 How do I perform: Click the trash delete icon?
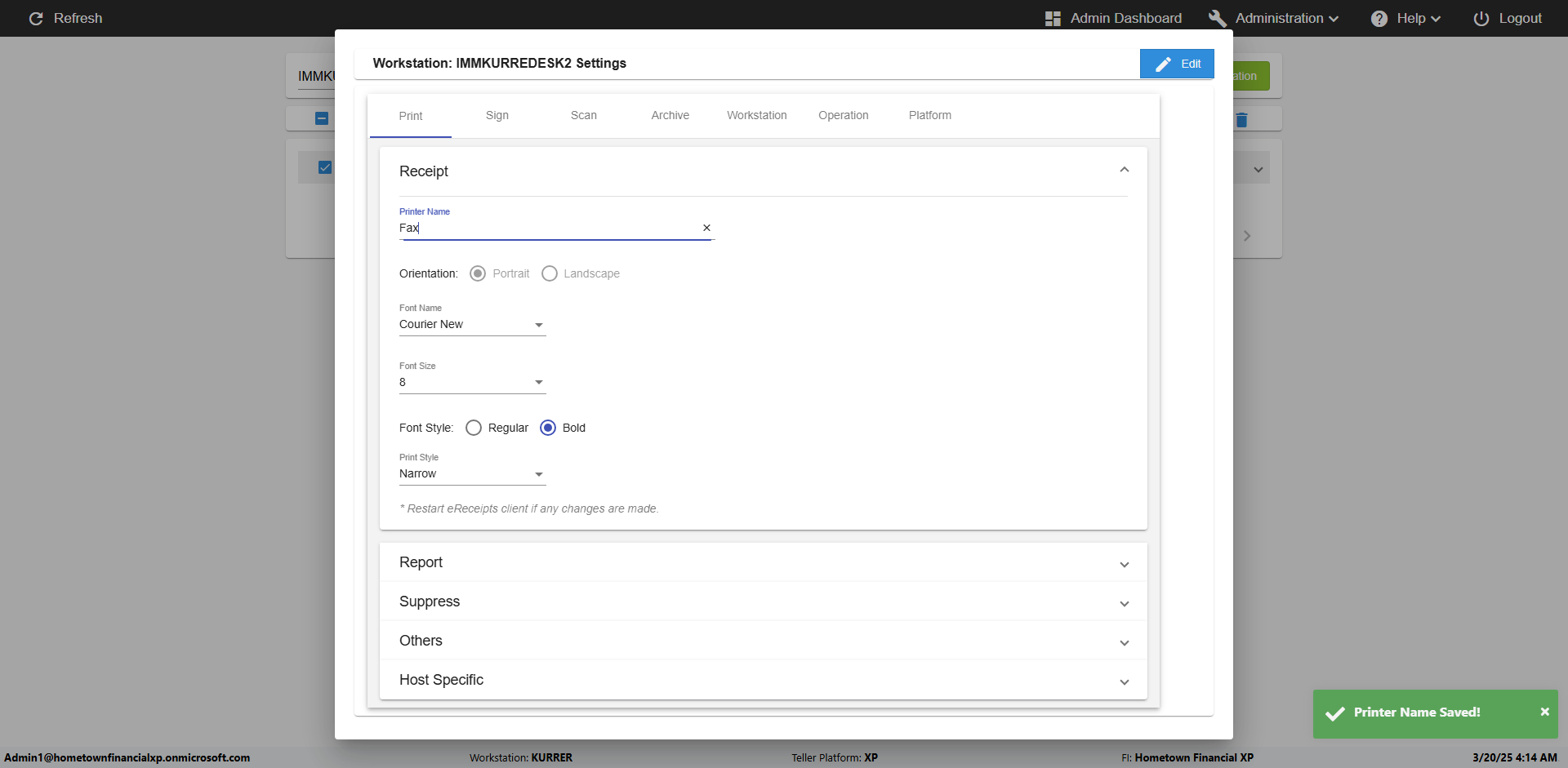pos(1241,120)
